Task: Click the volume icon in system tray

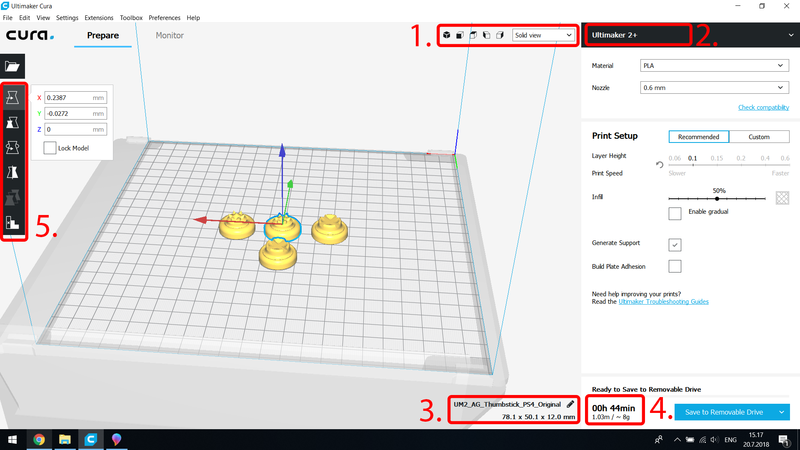Action: 714,440
